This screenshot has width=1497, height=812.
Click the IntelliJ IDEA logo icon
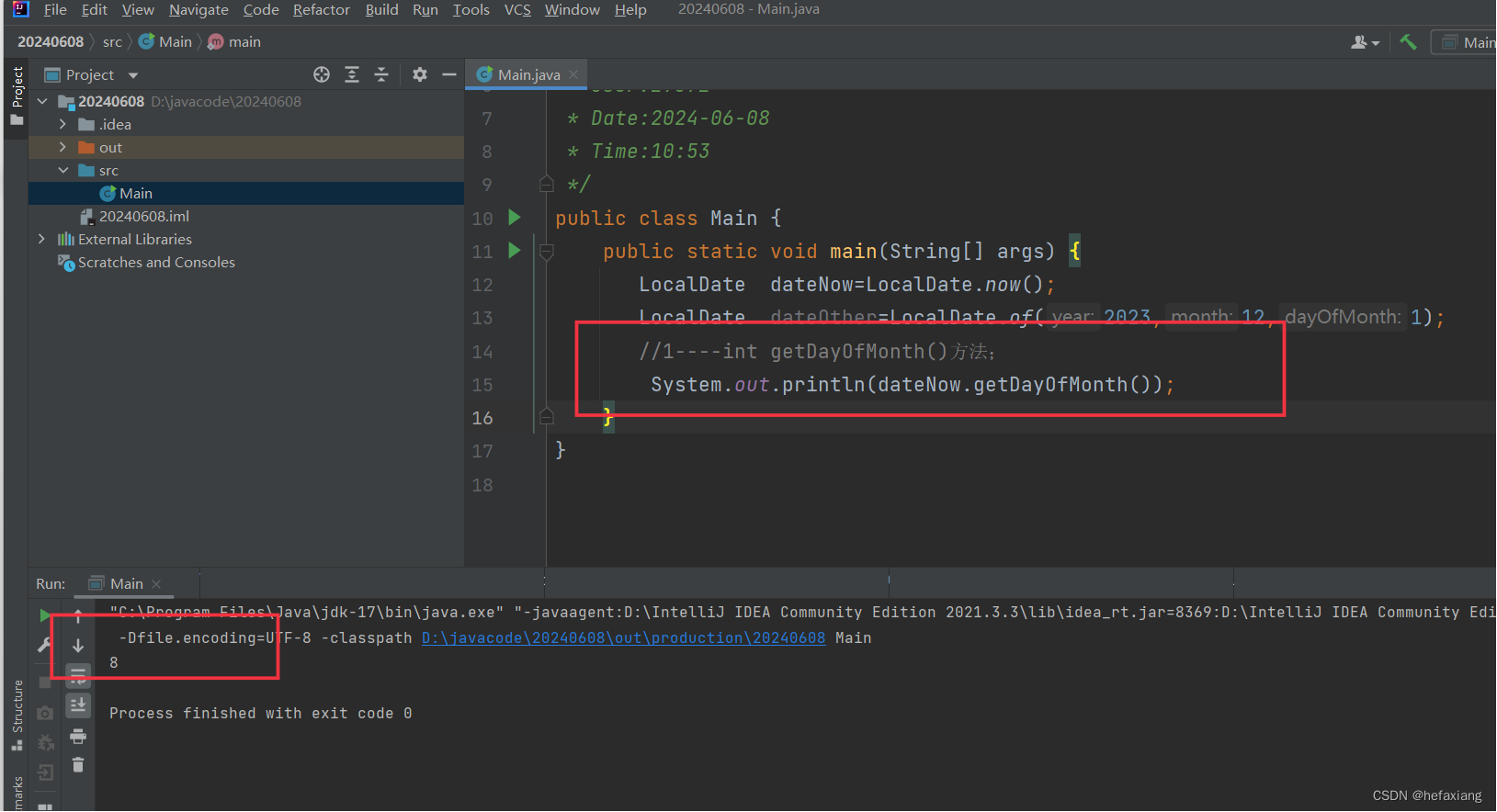click(20, 10)
